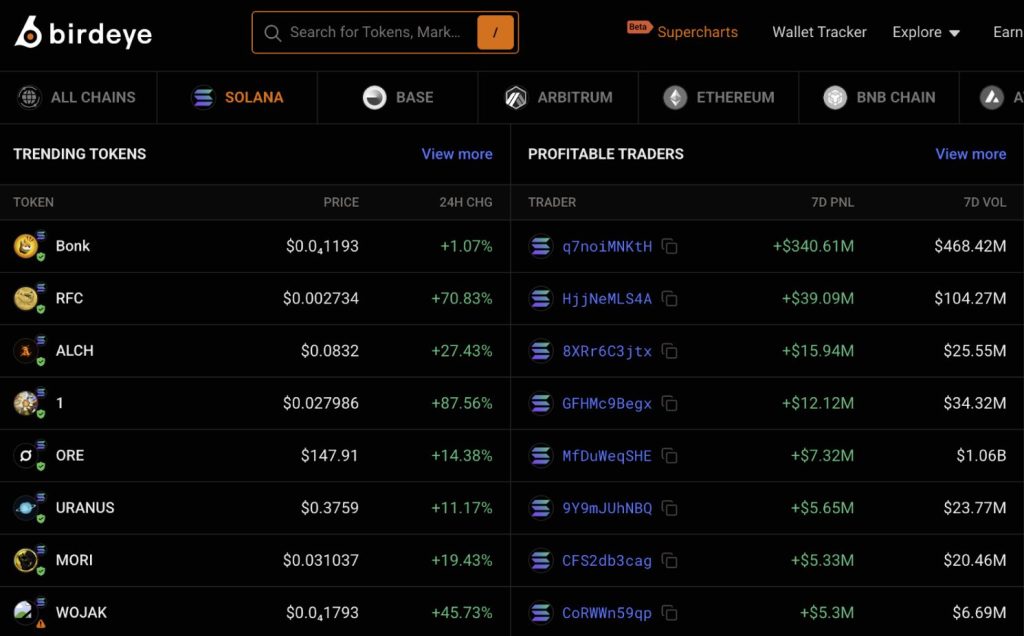This screenshot has width=1024, height=636.
Task: Open Supercharts beta page
Action: point(697,33)
